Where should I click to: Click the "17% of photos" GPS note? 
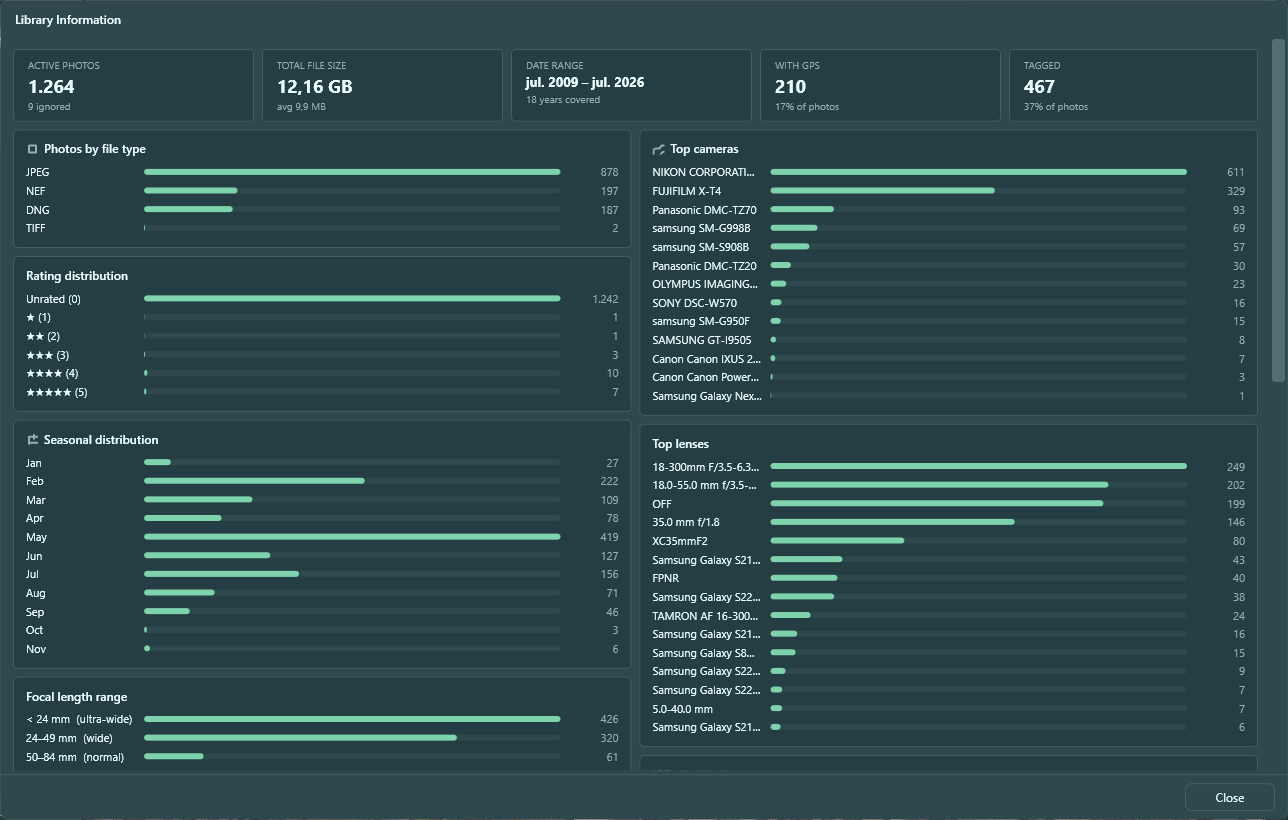(807, 107)
